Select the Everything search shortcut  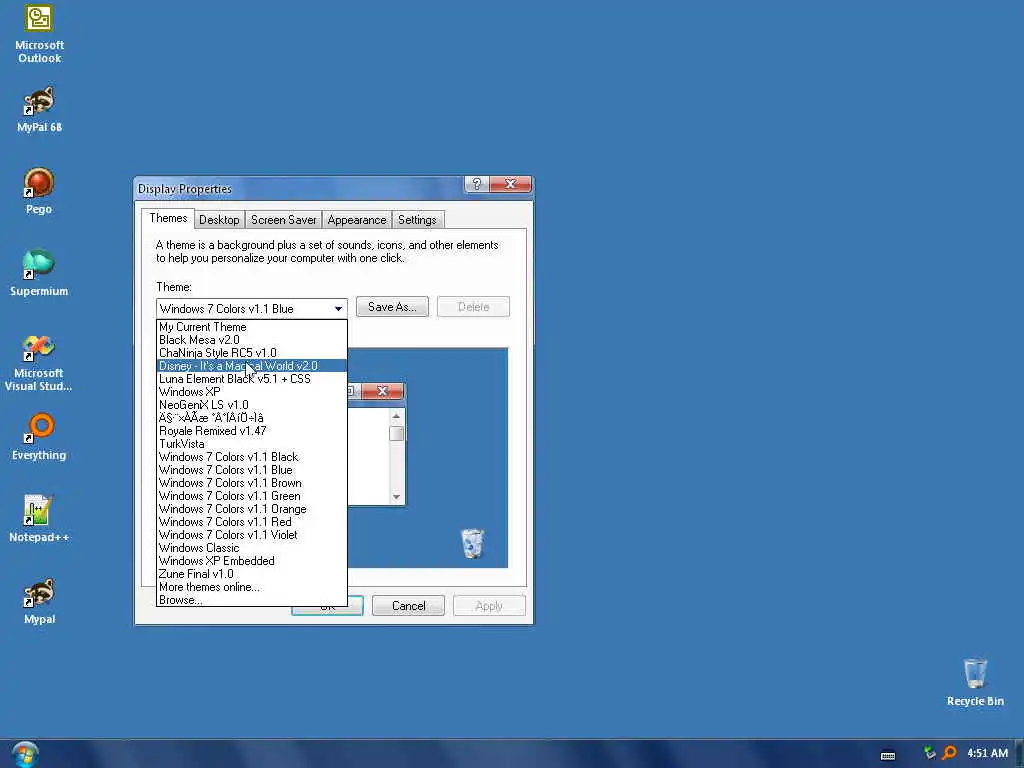39,436
